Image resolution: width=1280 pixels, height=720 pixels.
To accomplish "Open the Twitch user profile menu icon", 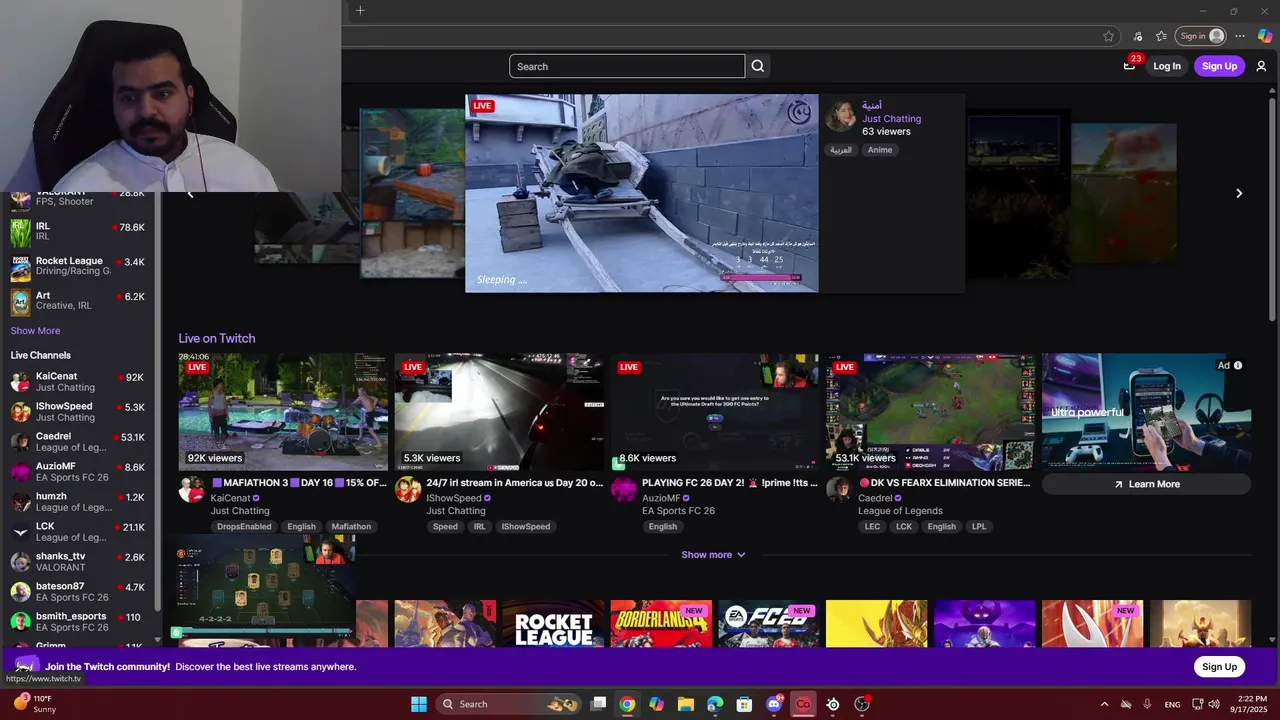I will [1261, 66].
